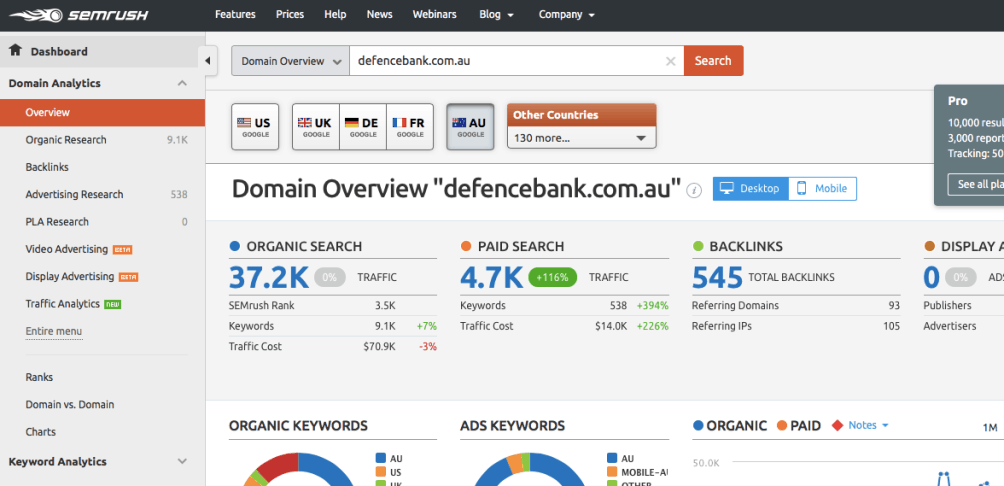The width and height of the screenshot is (1004, 486).
Task: Click the orange Paid Search dot
Action: tap(466, 246)
